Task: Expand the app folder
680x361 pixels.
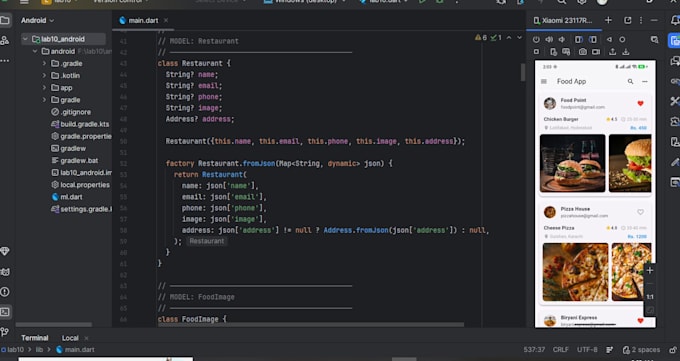Action: [44, 88]
